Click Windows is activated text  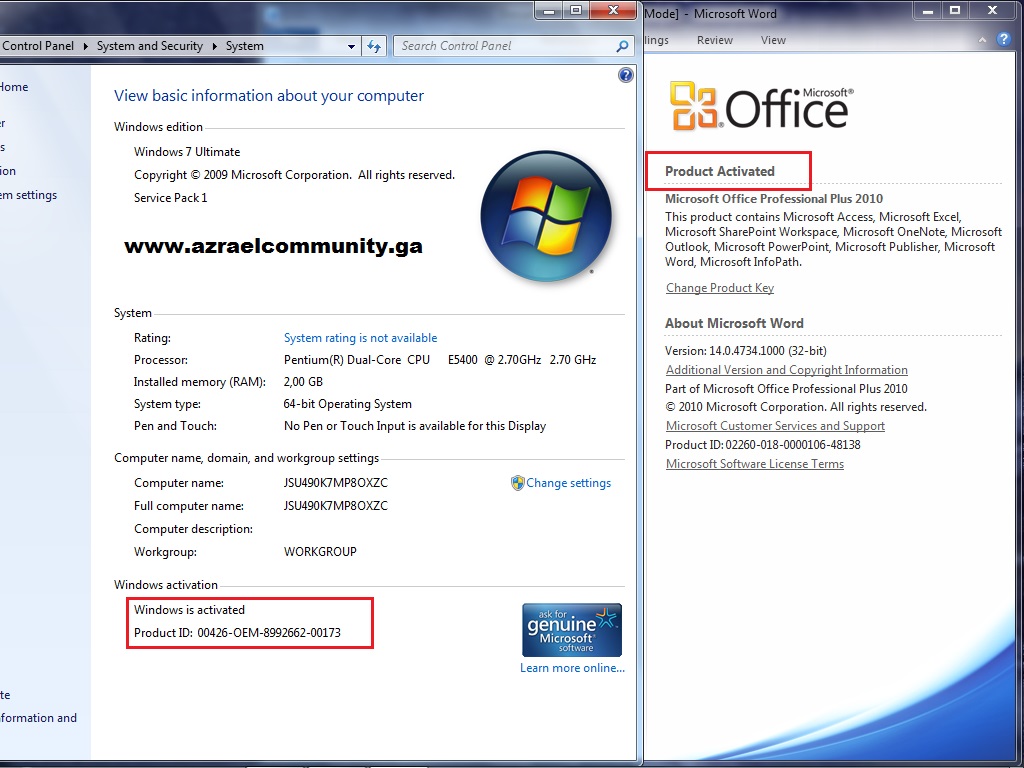click(189, 609)
